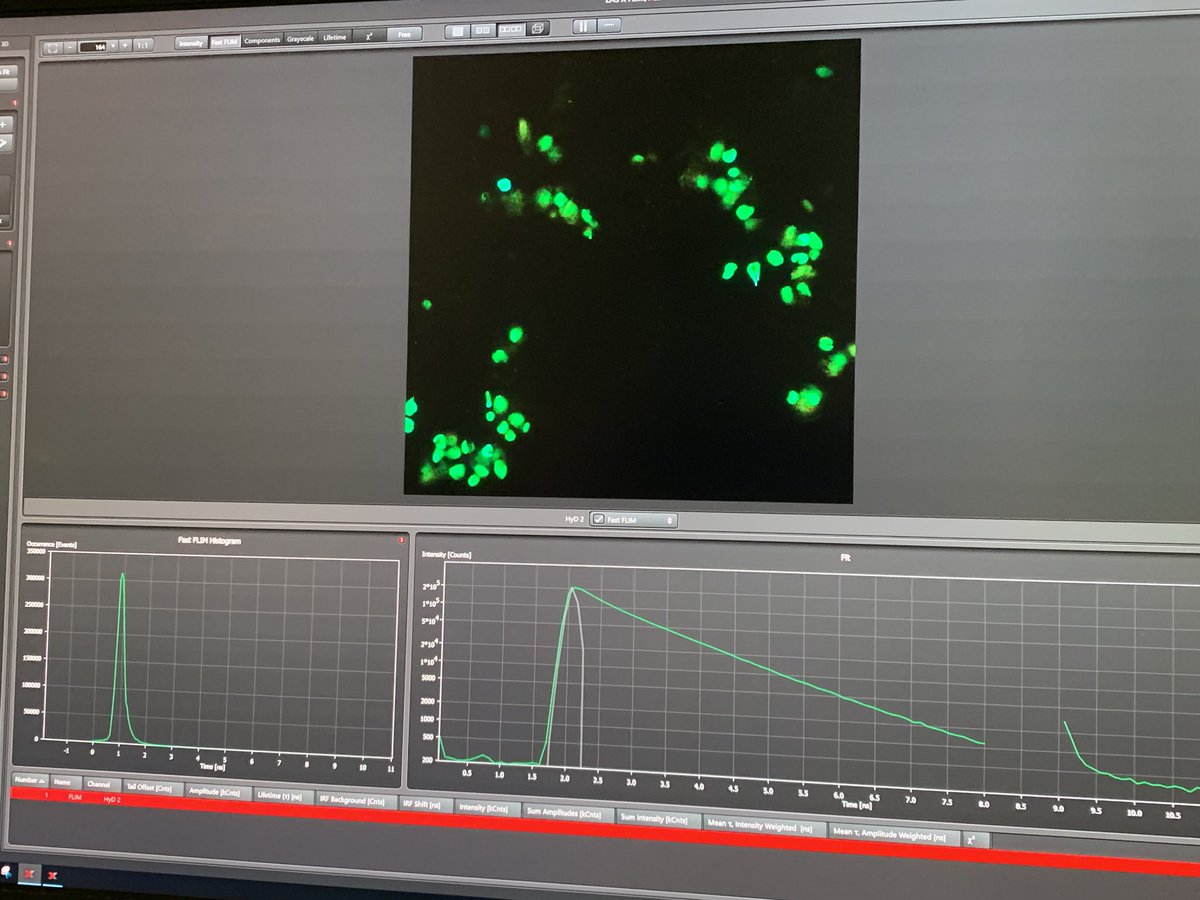Select the two-panel view layout icon
1200x900 pixels.
[483, 30]
